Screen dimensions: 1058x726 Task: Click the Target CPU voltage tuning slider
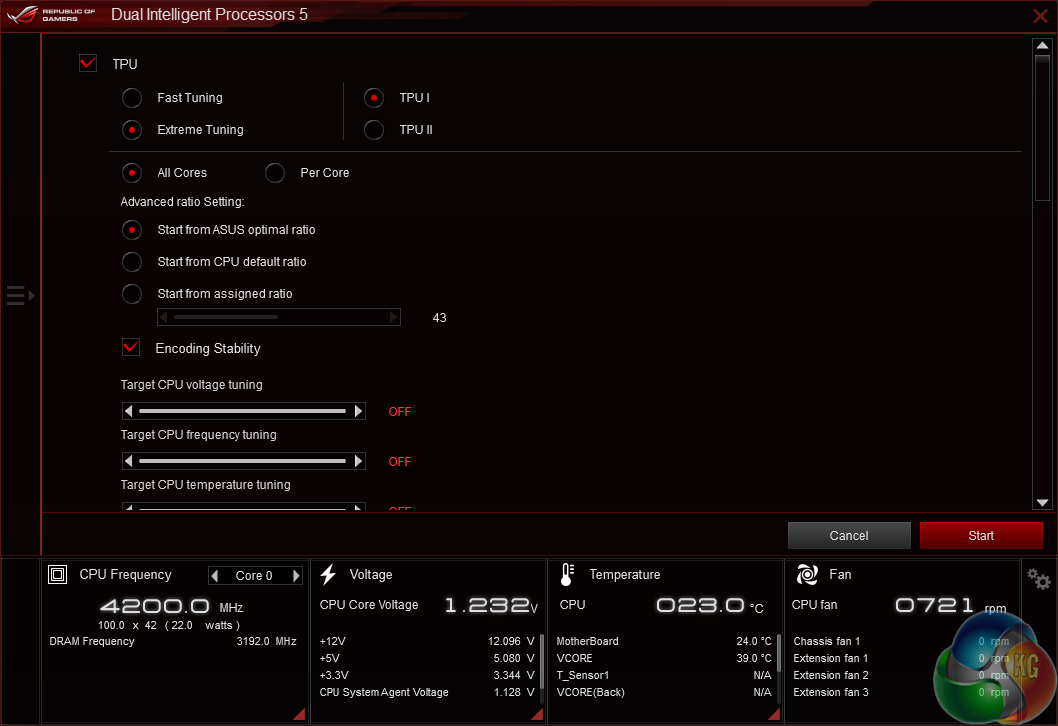[x=243, y=411]
